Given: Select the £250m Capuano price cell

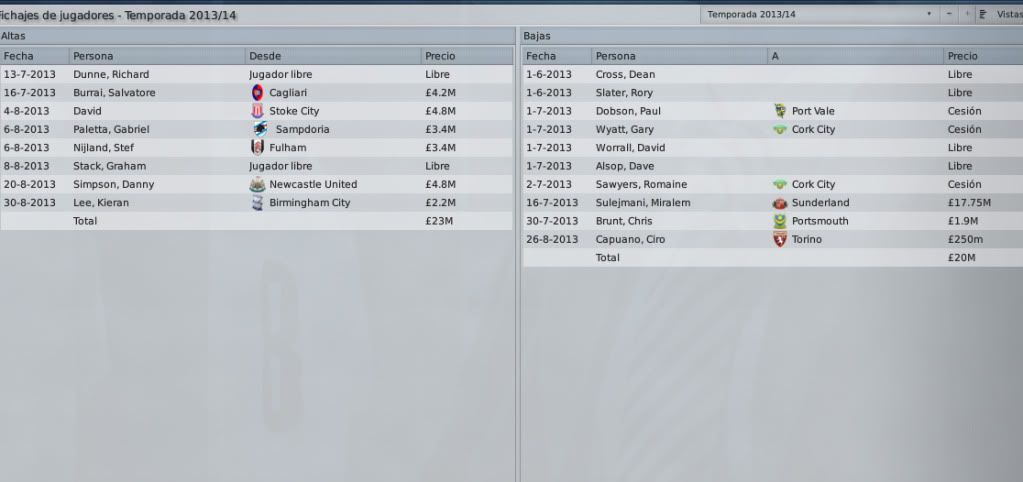Looking at the screenshot, I should pos(965,239).
